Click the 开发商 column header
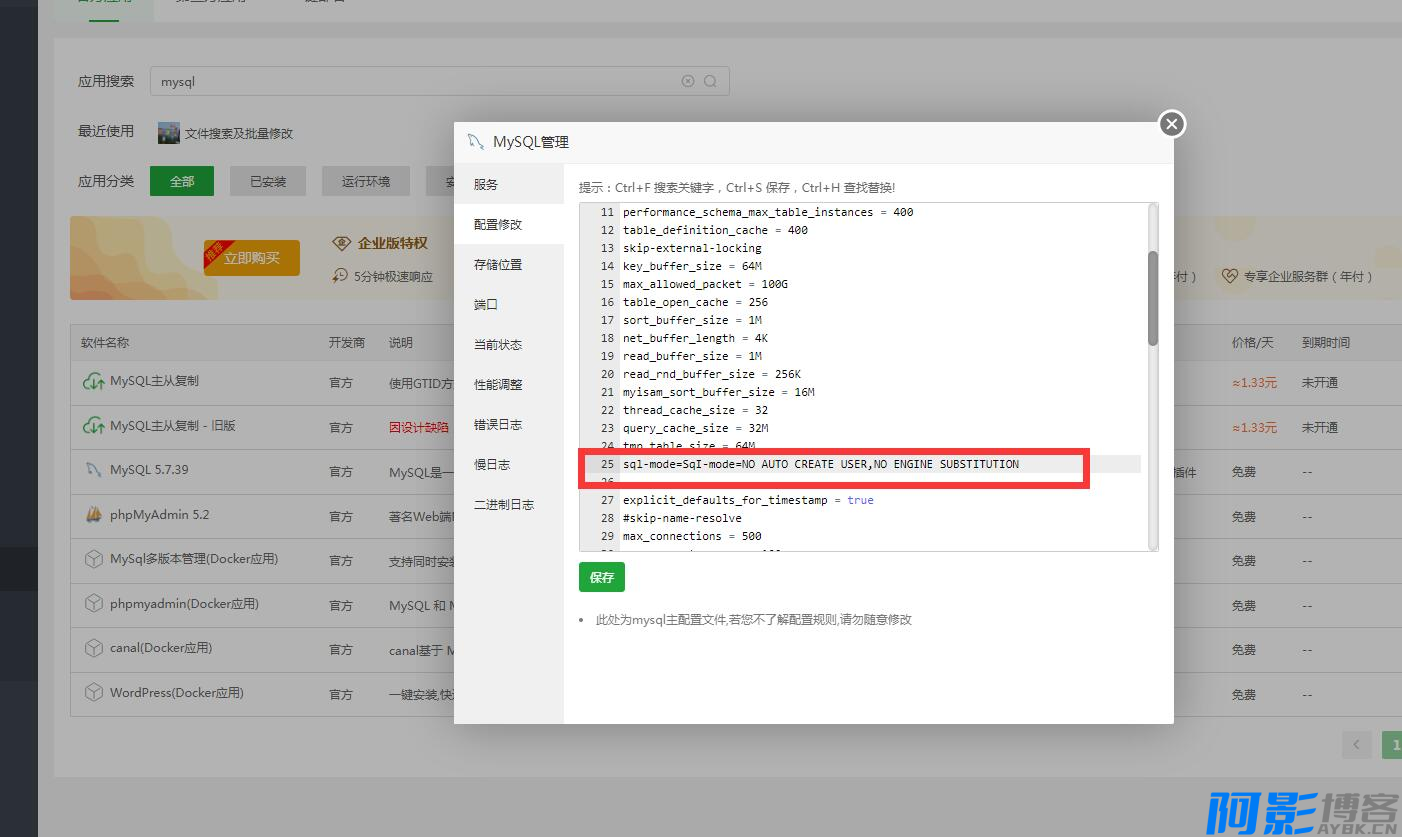This screenshot has height=837, width=1402. [x=347, y=342]
